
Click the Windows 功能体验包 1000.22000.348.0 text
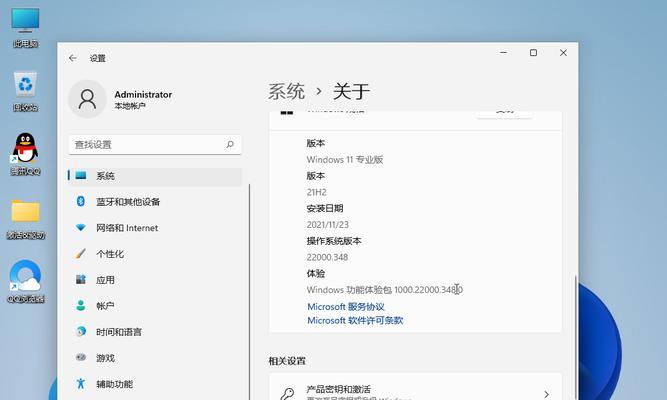click(385, 290)
